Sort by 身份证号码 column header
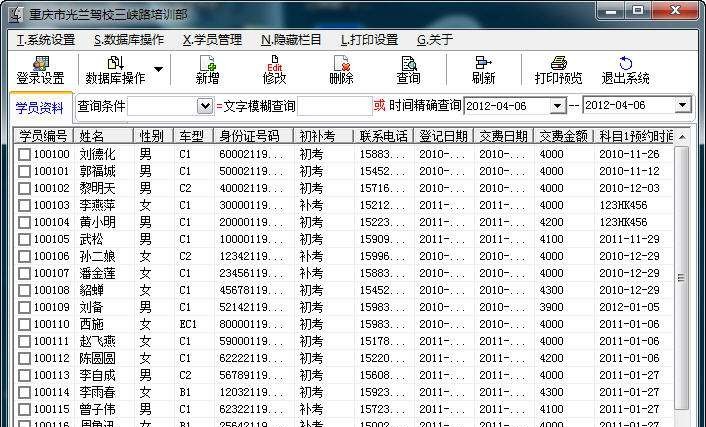Screen dimensions: 706x427 (x=253, y=136)
